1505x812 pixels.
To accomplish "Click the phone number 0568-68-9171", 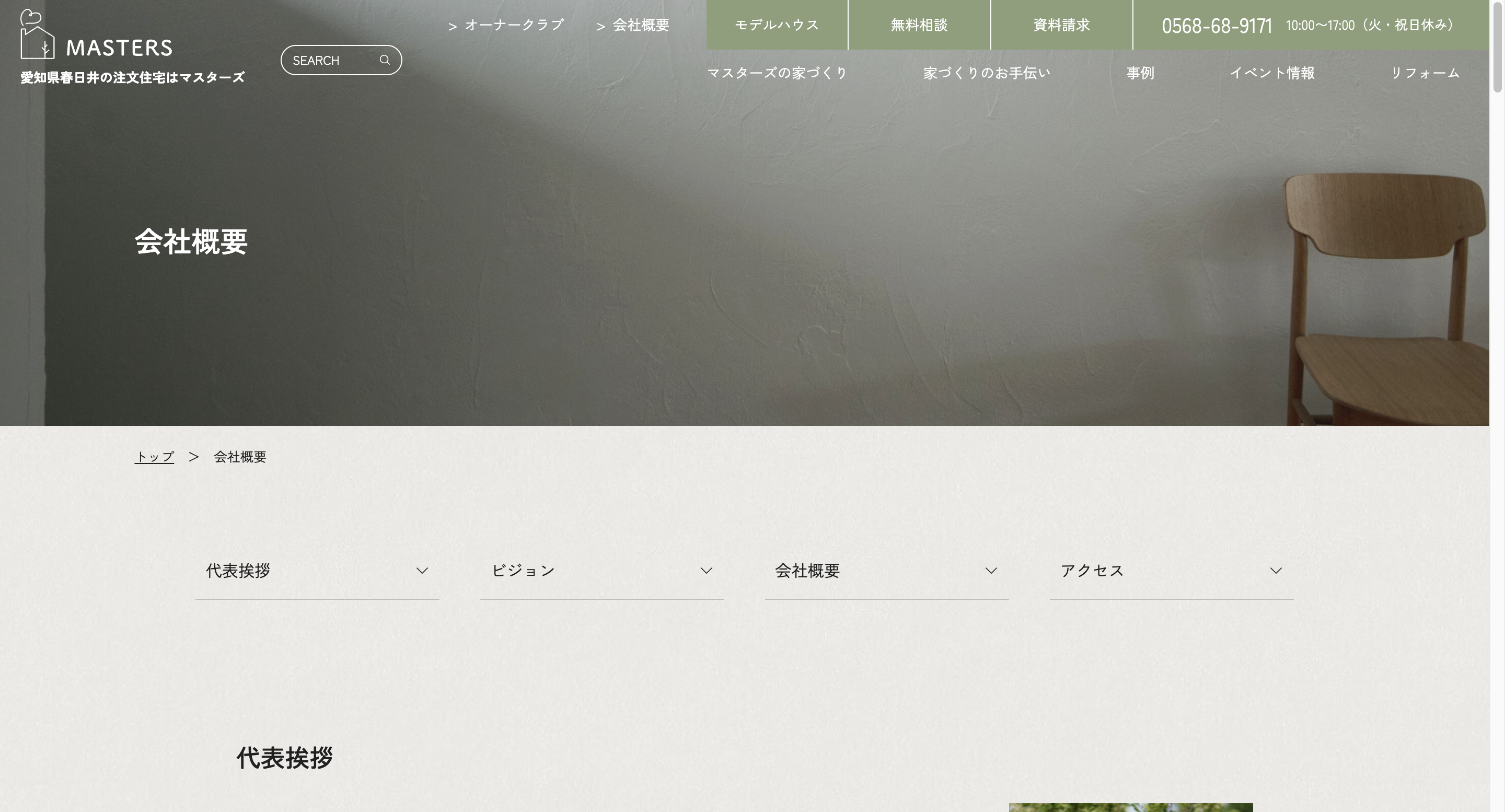I will coord(1217,26).
